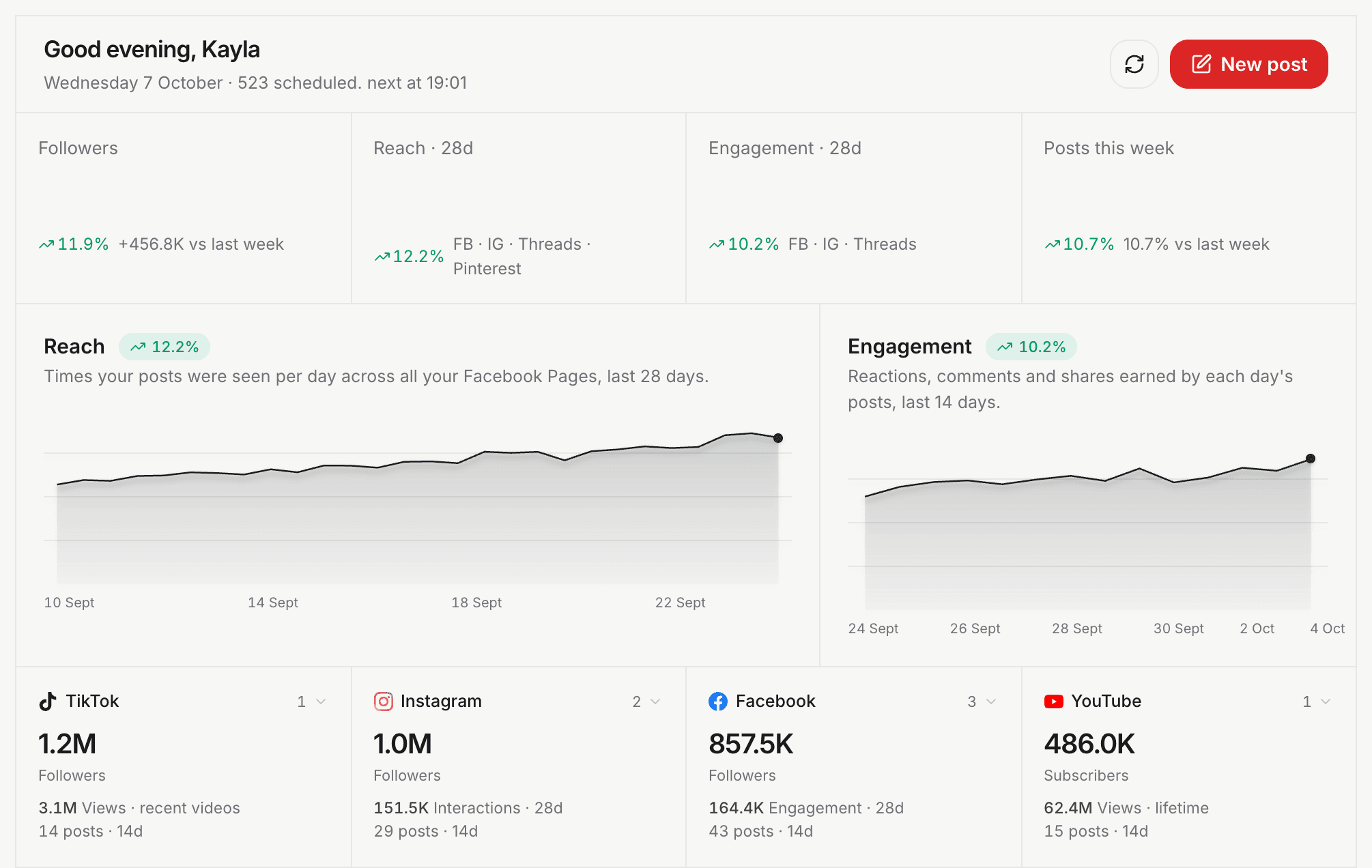Viewport: 1372px width, 868px height.
Task: Click the Posts this week trend arrow
Action: pos(1053,244)
